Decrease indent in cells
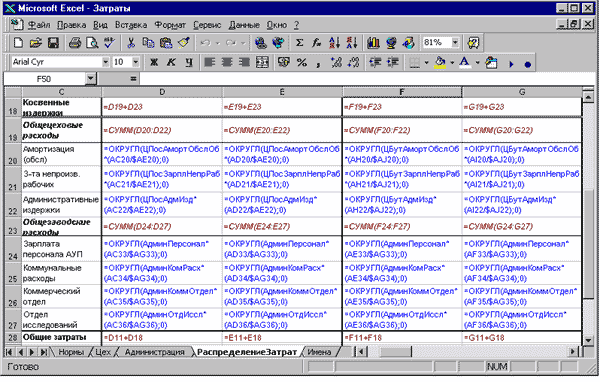 coord(375,62)
